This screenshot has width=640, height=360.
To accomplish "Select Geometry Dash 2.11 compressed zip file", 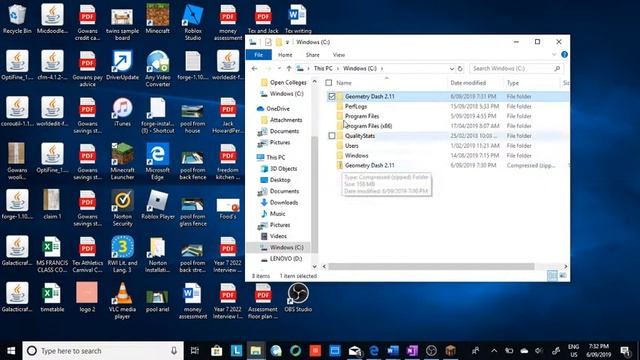I will [447, 165].
